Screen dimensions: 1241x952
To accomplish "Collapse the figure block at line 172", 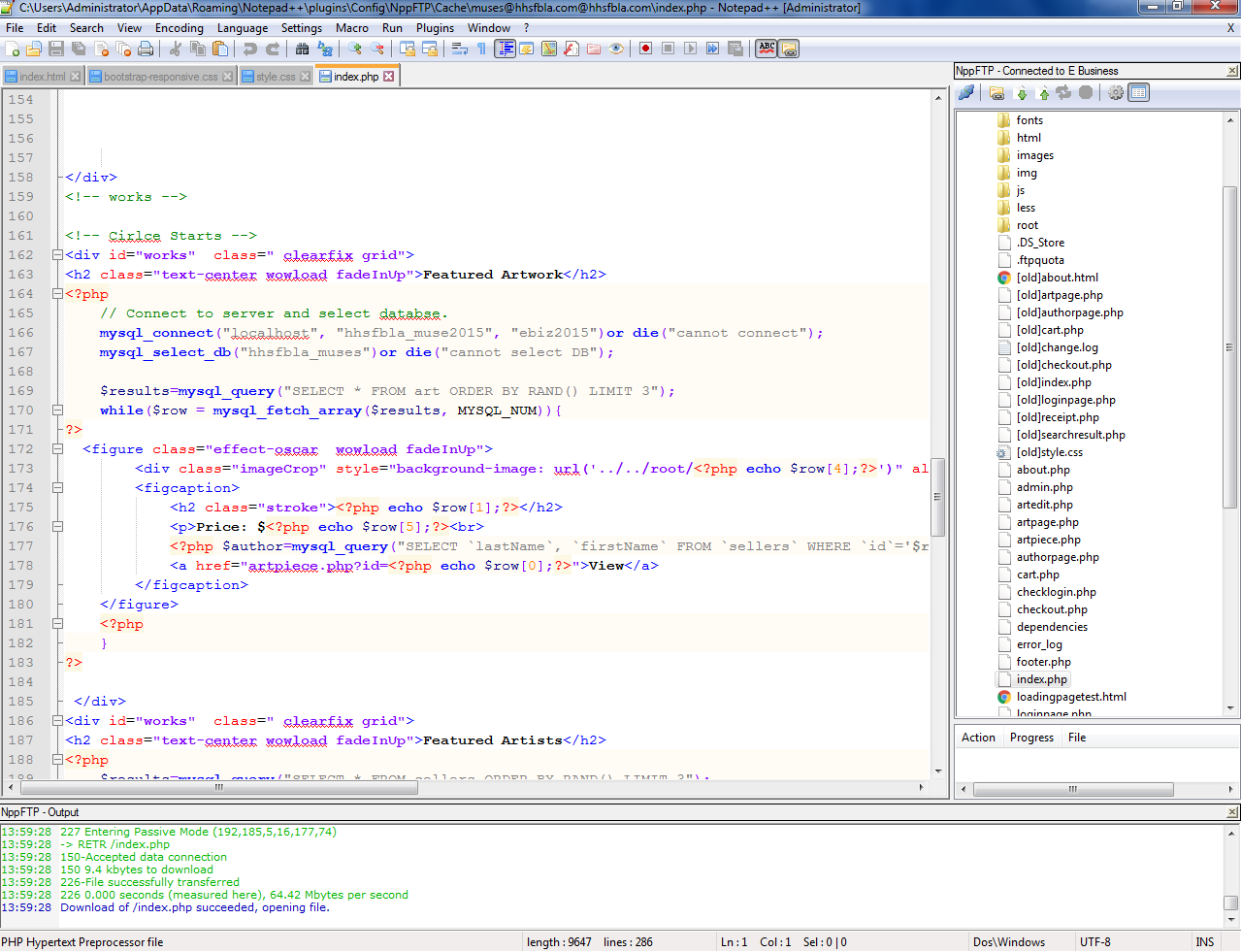I will click(x=57, y=449).
